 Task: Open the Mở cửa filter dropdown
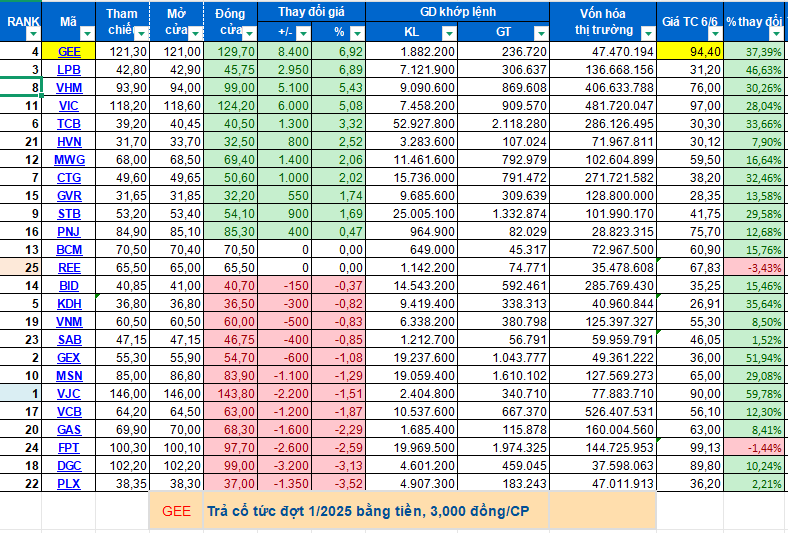coord(195,34)
